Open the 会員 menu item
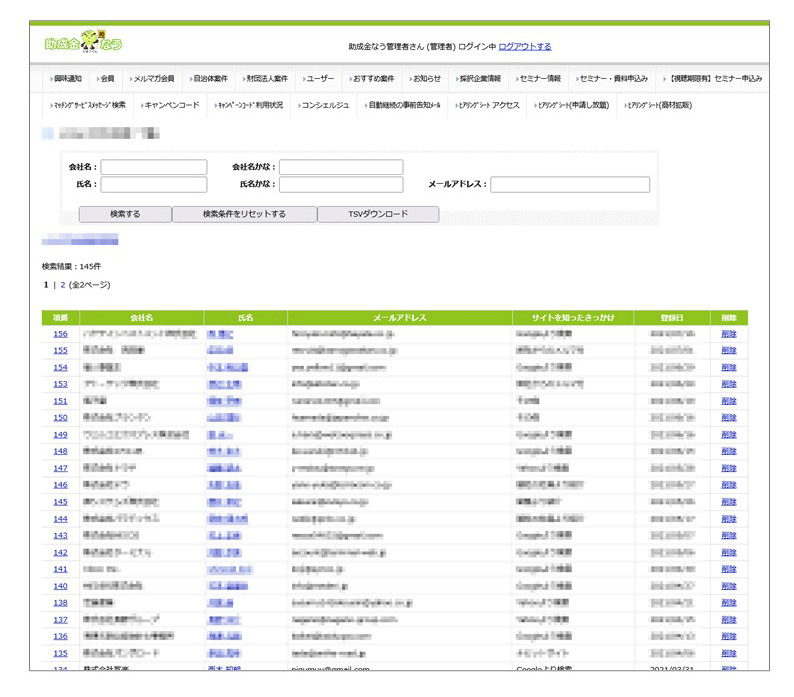The width and height of the screenshot is (794, 697). 106,78
